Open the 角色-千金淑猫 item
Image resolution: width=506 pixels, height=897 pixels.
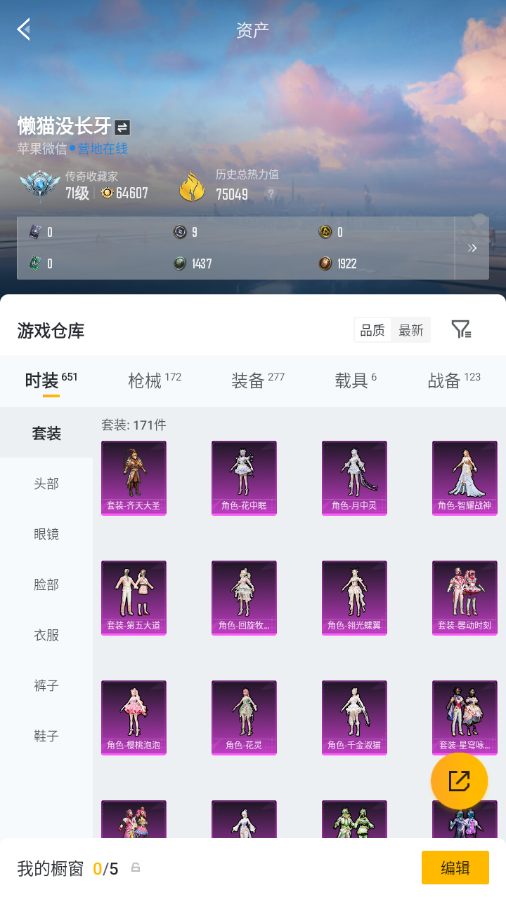(x=354, y=717)
